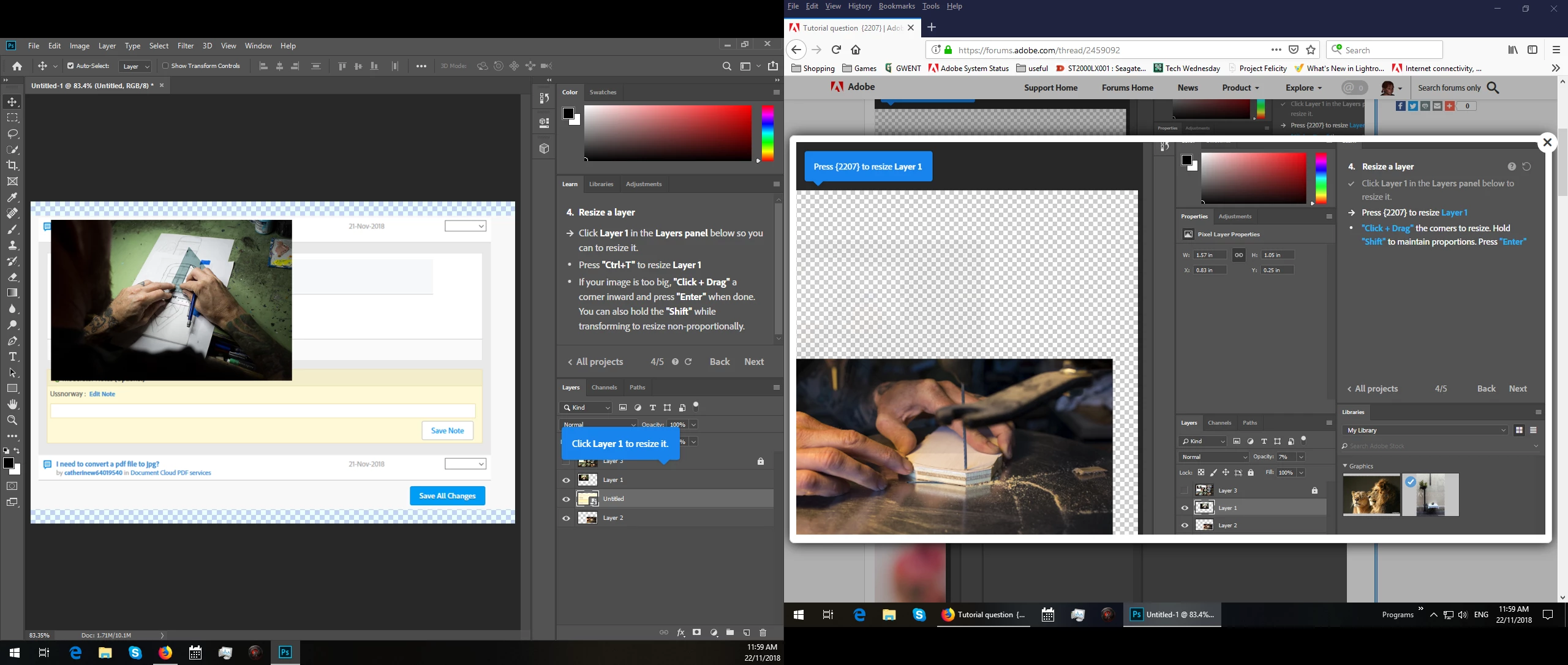Delete layer with the trash icon
The width and height of the screenshot is (1568, 665).
[x=763, y=633]
